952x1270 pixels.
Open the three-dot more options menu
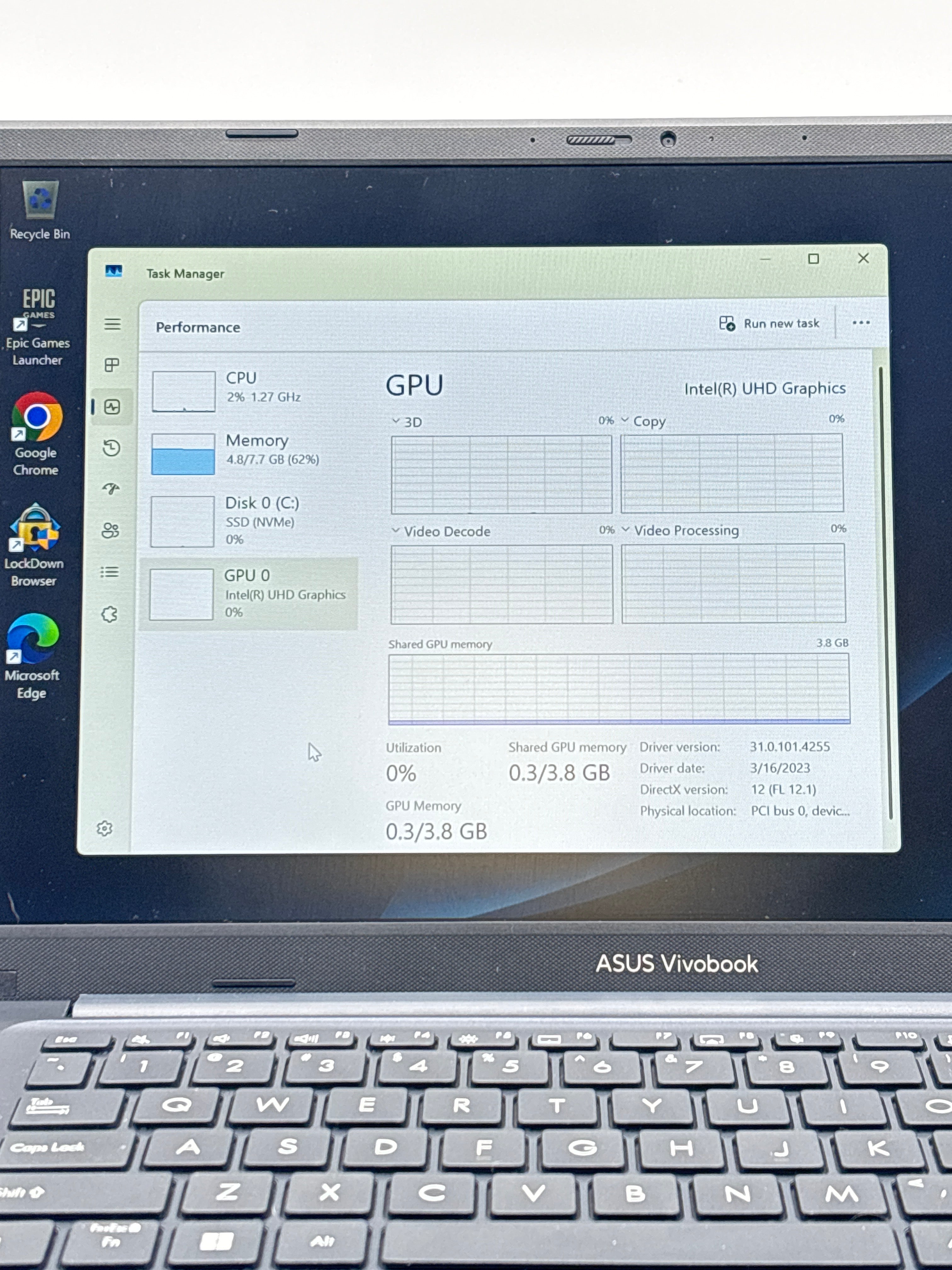coord(861,323)
